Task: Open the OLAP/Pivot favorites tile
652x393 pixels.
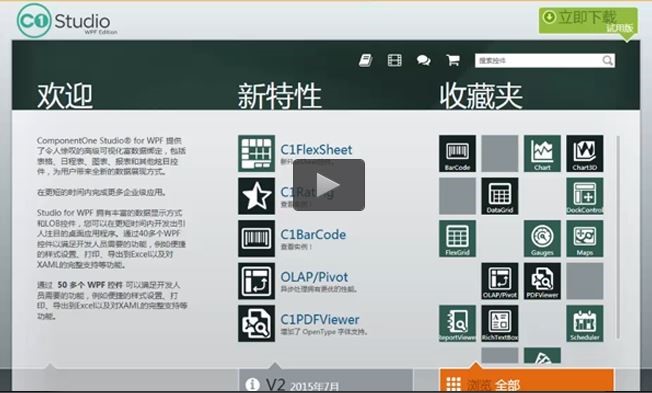Action: click(500, 281)
